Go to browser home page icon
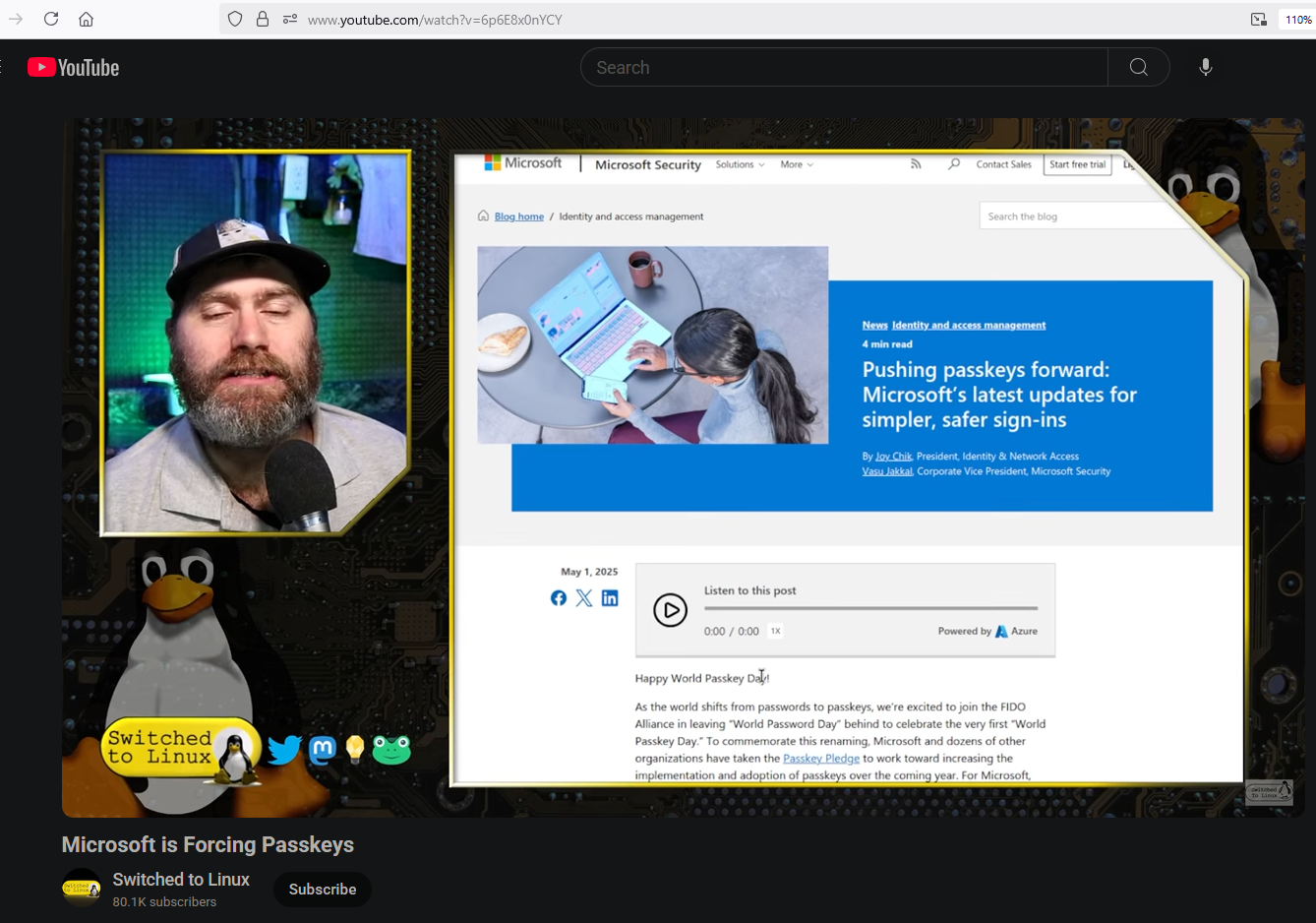The width and height of the screenshot is (1316, 923). pos(87,19)
